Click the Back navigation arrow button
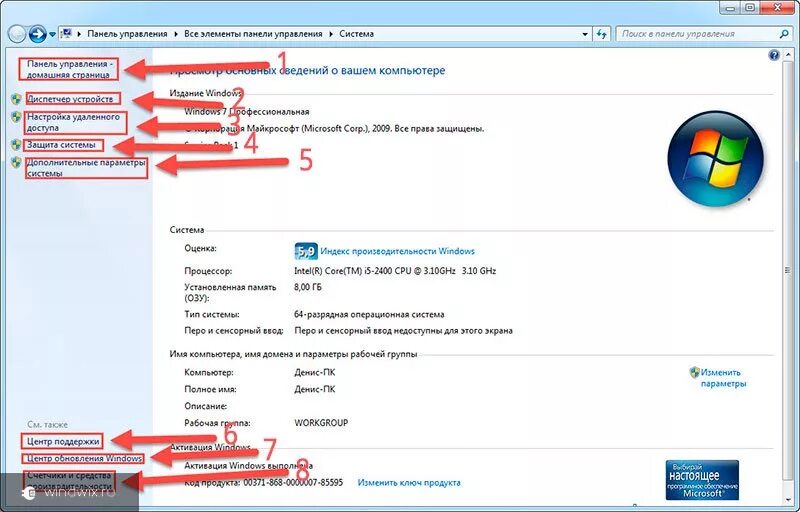The height and width of the screenshot is (512, 800). click(x=17, y=34)
